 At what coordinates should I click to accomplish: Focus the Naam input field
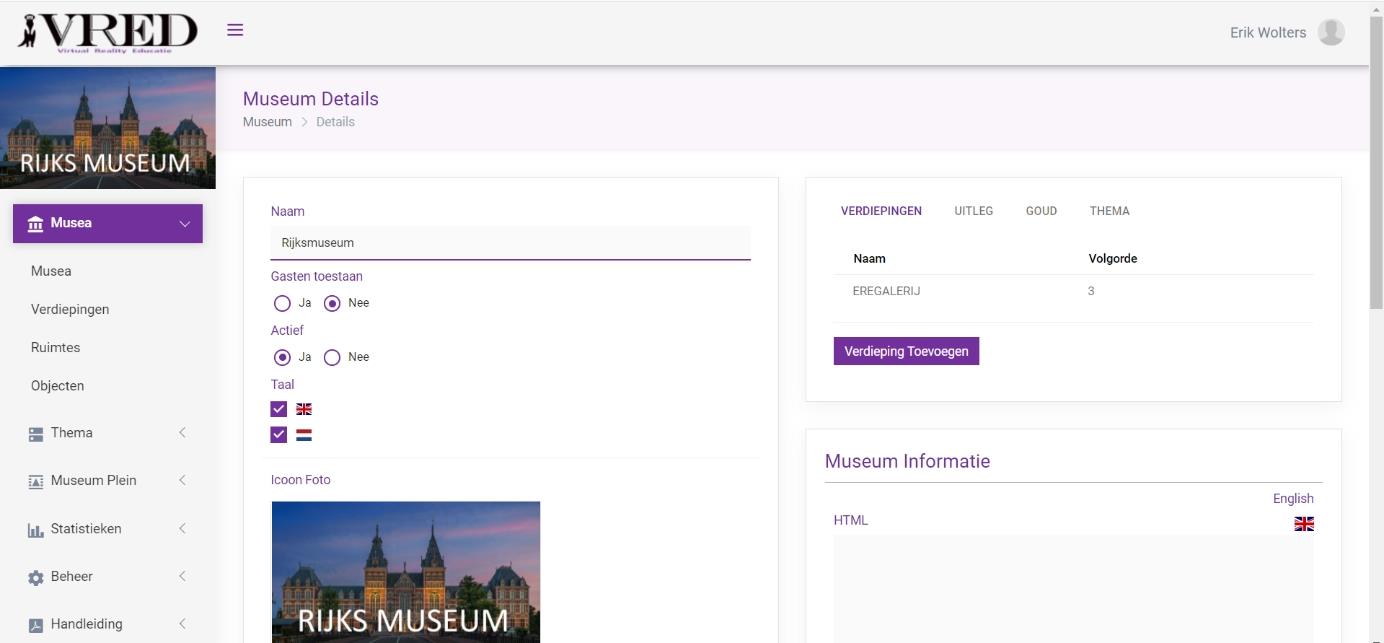(510, 243)
